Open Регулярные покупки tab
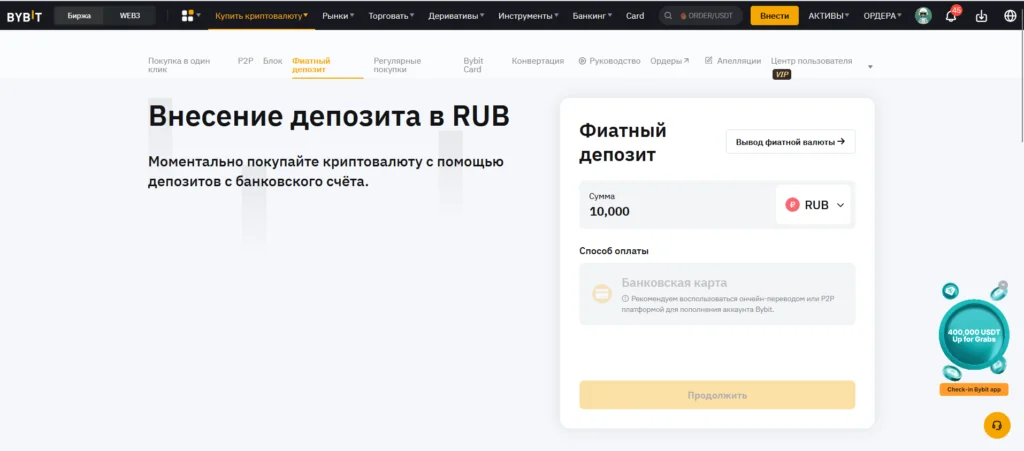This screenshot has height=451, width=1024. (x=397, y=65)
